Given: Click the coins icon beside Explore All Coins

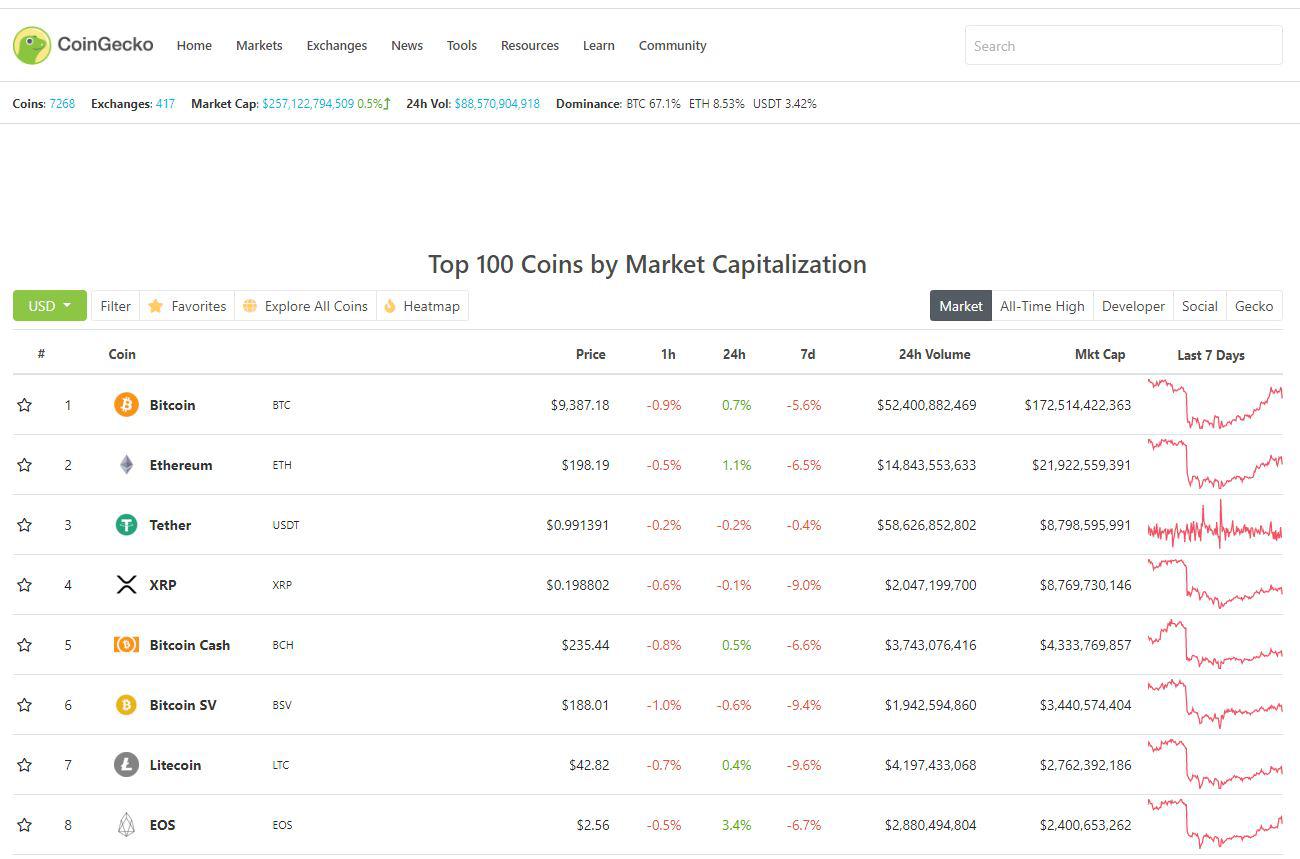Looking at the screenshot, I should click(249, 305).
